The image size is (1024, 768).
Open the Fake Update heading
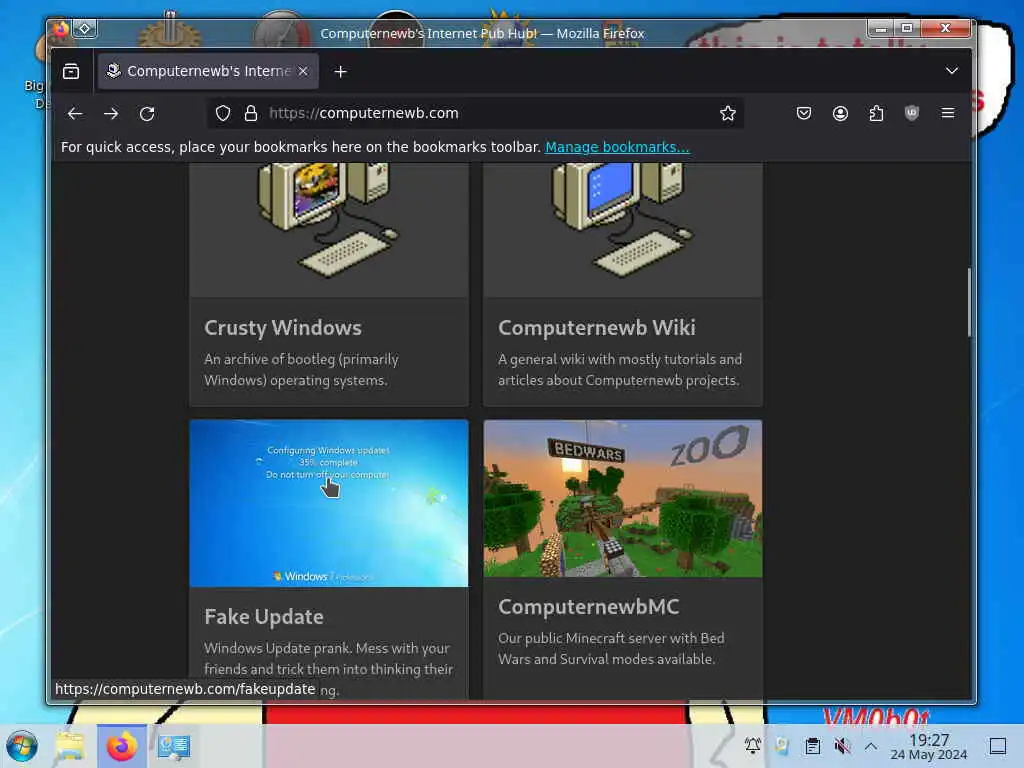click(x=264, y=616)
